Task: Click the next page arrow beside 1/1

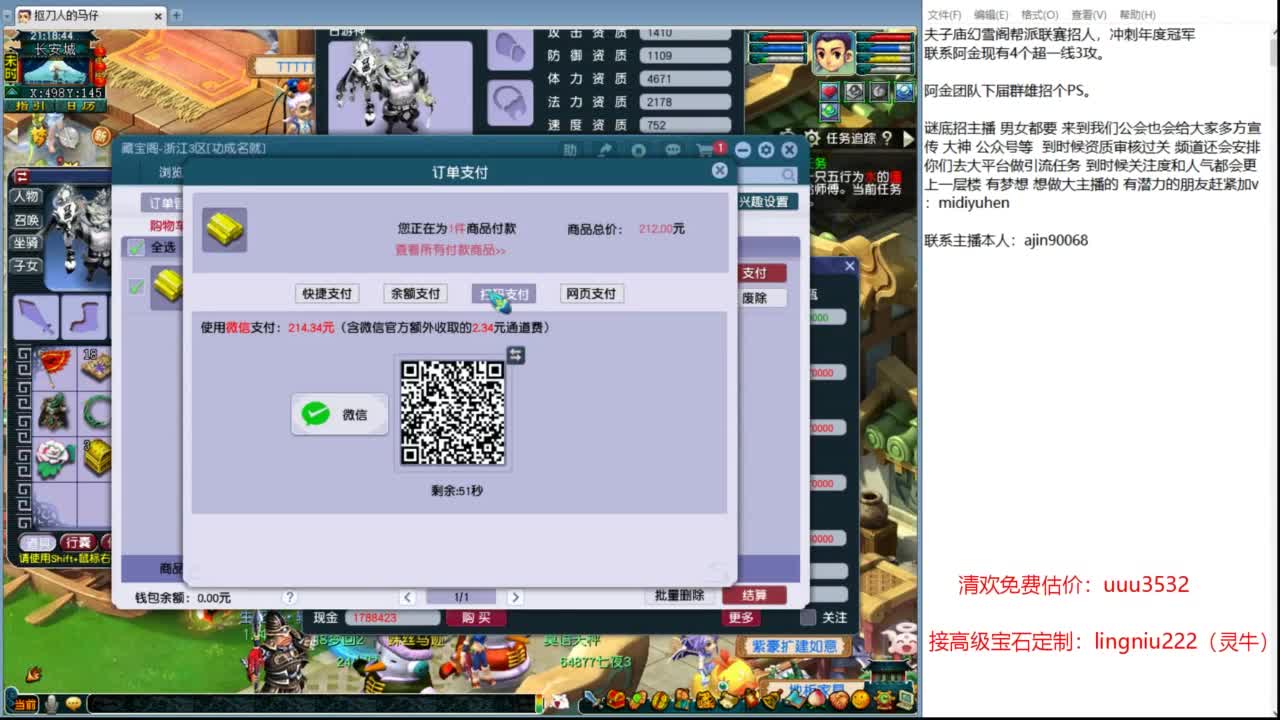Action: [515, 597]
